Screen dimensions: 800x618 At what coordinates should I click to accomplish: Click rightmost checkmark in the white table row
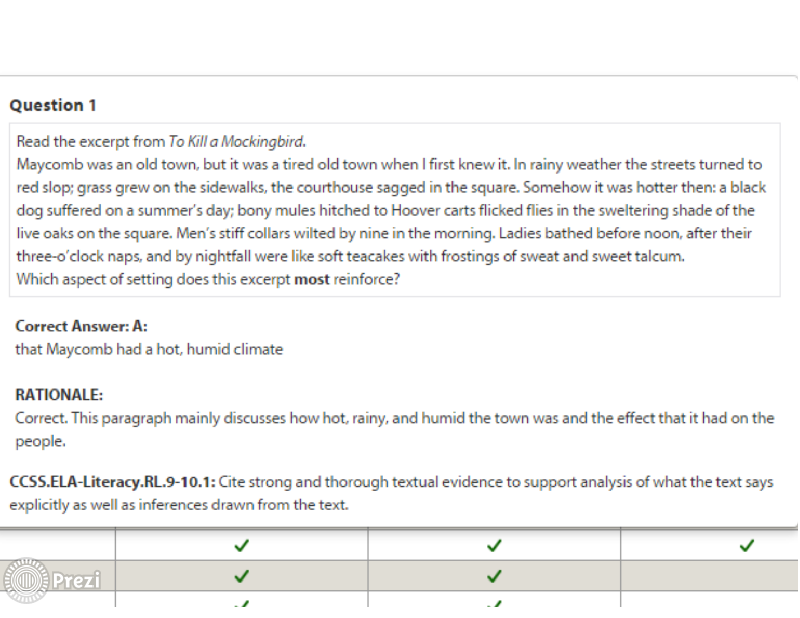(x=746, y=546)
